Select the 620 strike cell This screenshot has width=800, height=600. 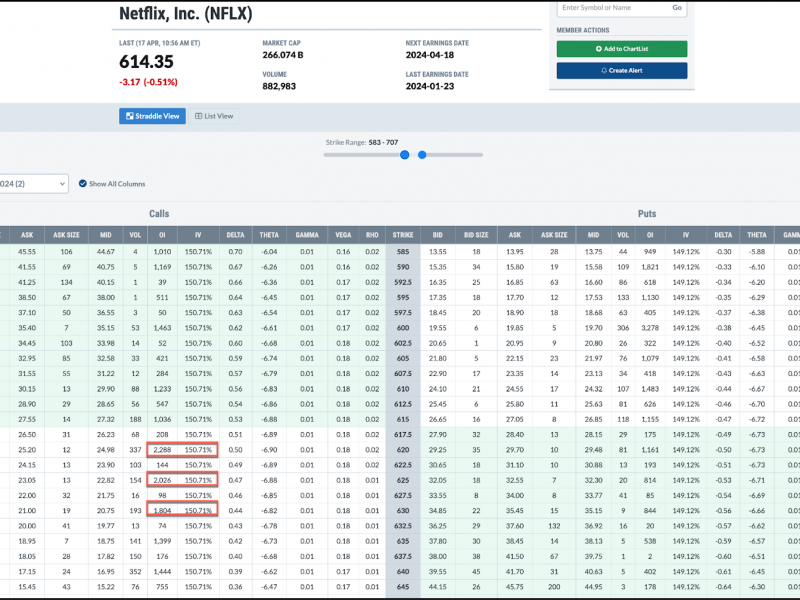coord(403,450)
